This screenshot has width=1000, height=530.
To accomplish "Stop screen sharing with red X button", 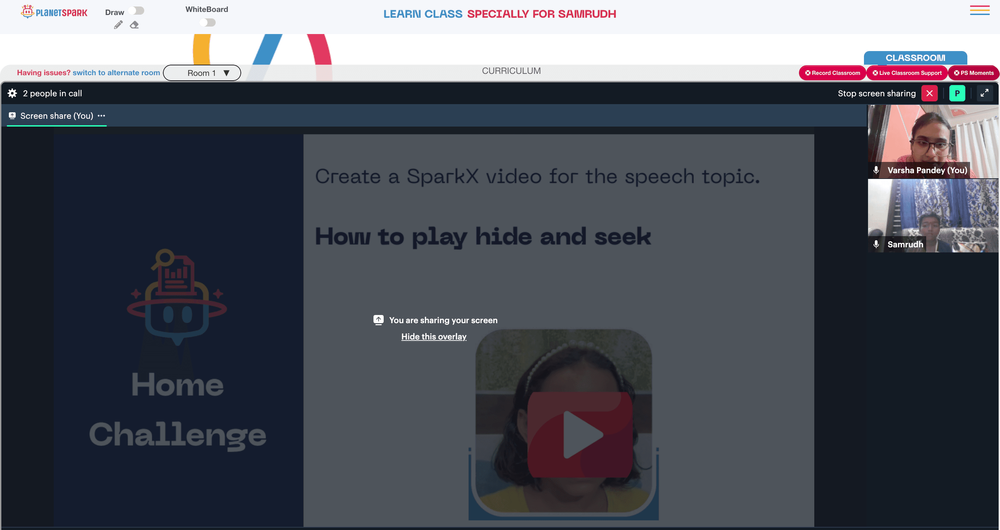I will pyautogui.click(x=930, y=93).
